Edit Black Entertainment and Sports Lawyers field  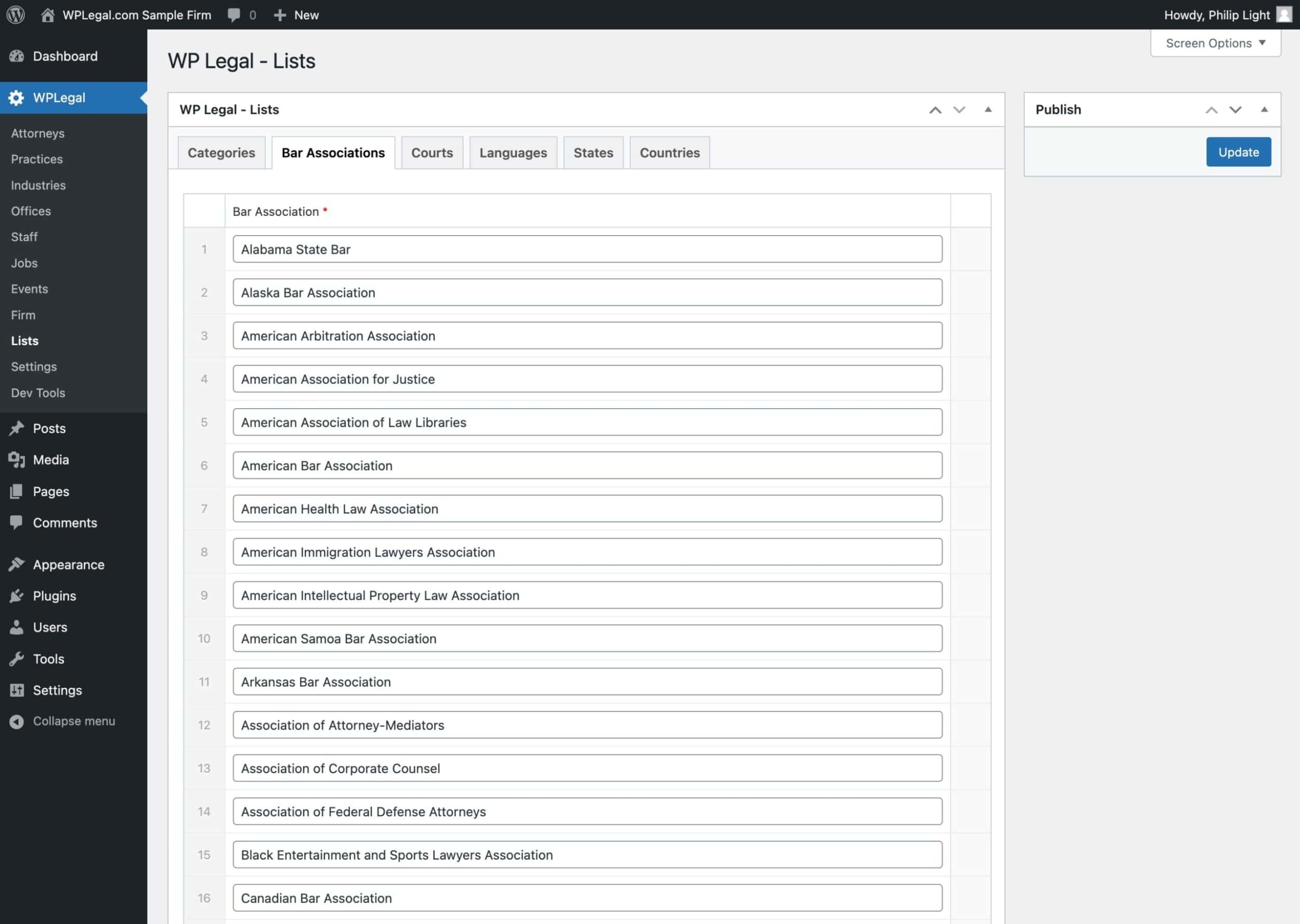click(x=587, y=855)
